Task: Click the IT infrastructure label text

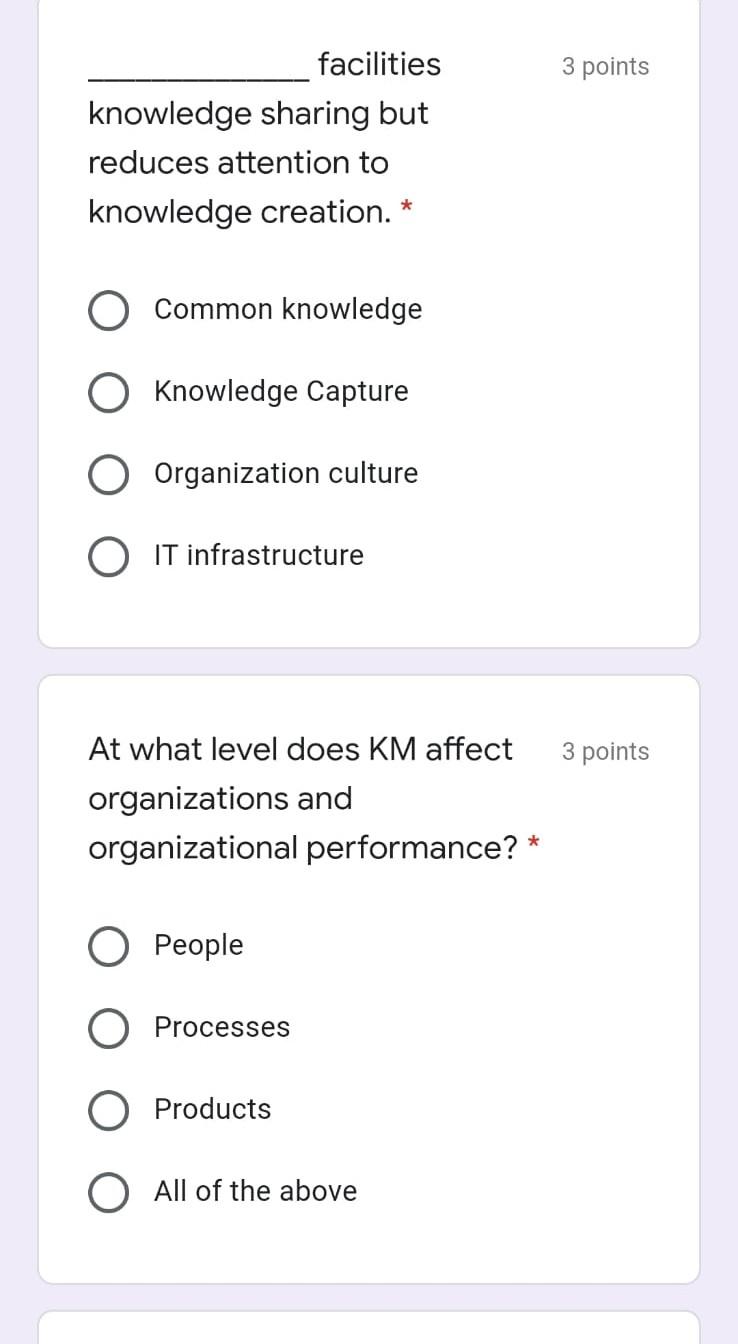Action: (258, 555)
